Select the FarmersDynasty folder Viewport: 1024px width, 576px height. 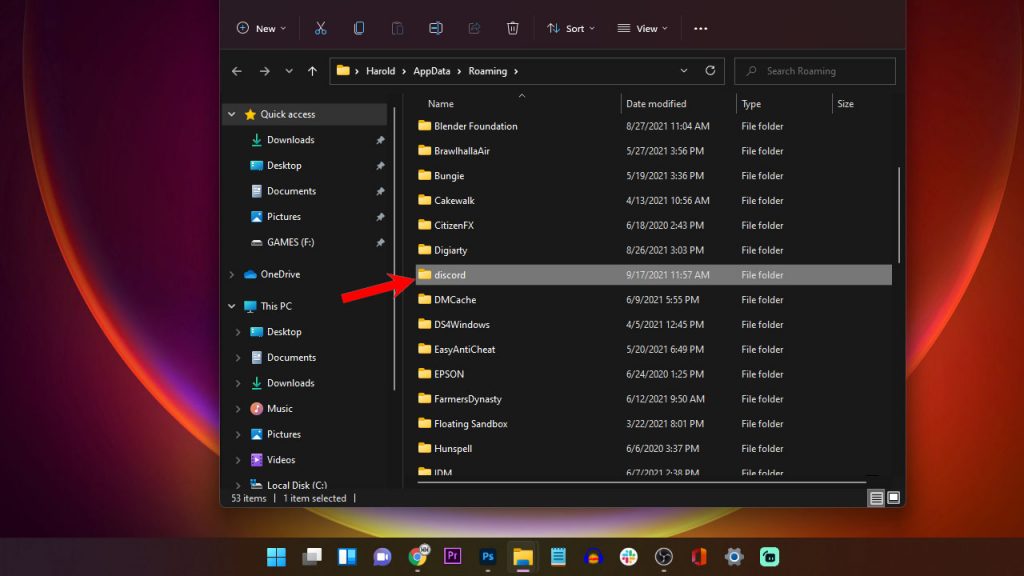(468, 399)
